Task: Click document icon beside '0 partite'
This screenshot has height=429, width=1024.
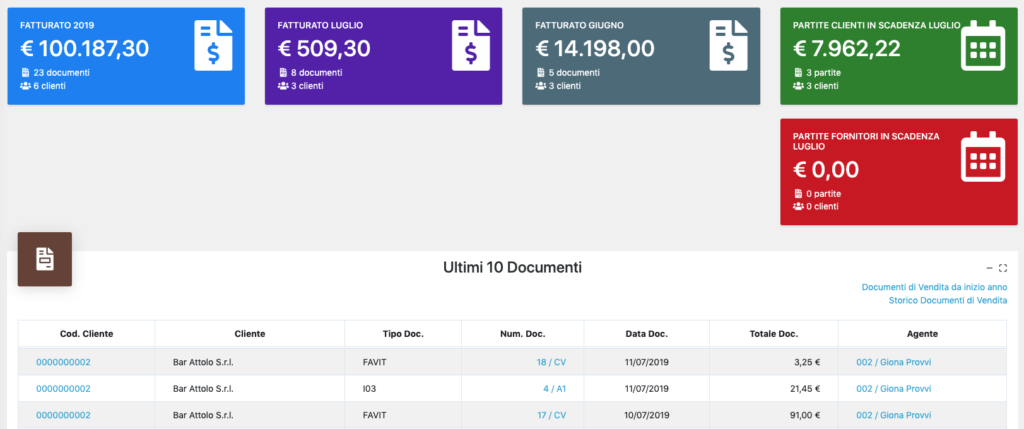Action: point(798,194)
